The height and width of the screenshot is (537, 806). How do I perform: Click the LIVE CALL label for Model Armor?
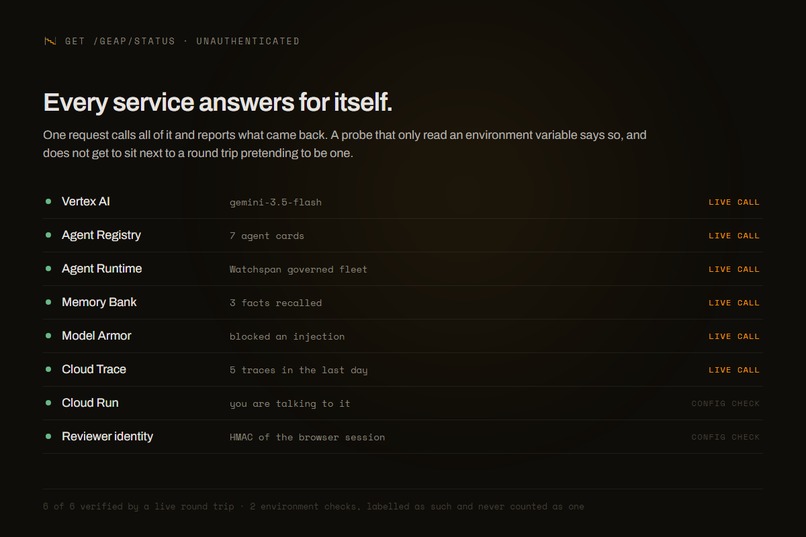734,337
